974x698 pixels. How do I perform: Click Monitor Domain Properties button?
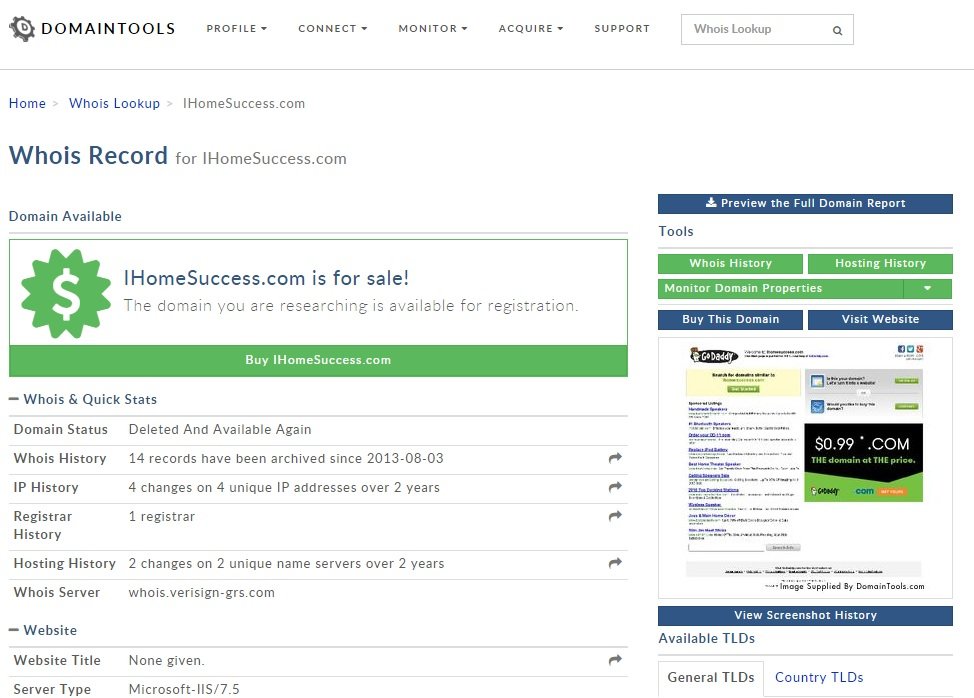pyautogui.click(x=781, y=288)
